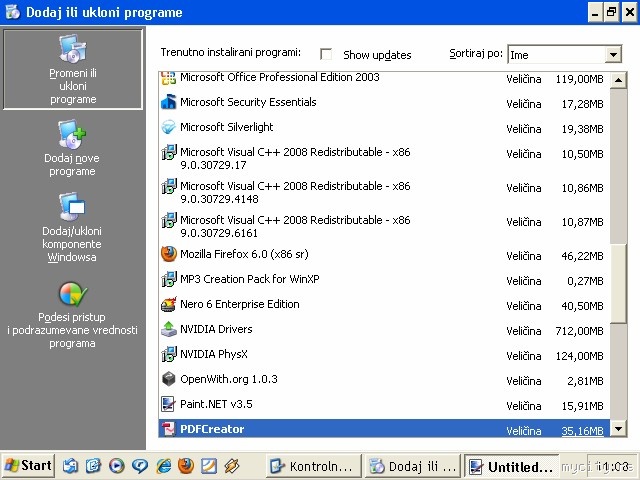Viewport: 640px width, 480px height.
Task: Select MP3 Creation Pack for WinXP entry
Action: click(x=249, y=279)
